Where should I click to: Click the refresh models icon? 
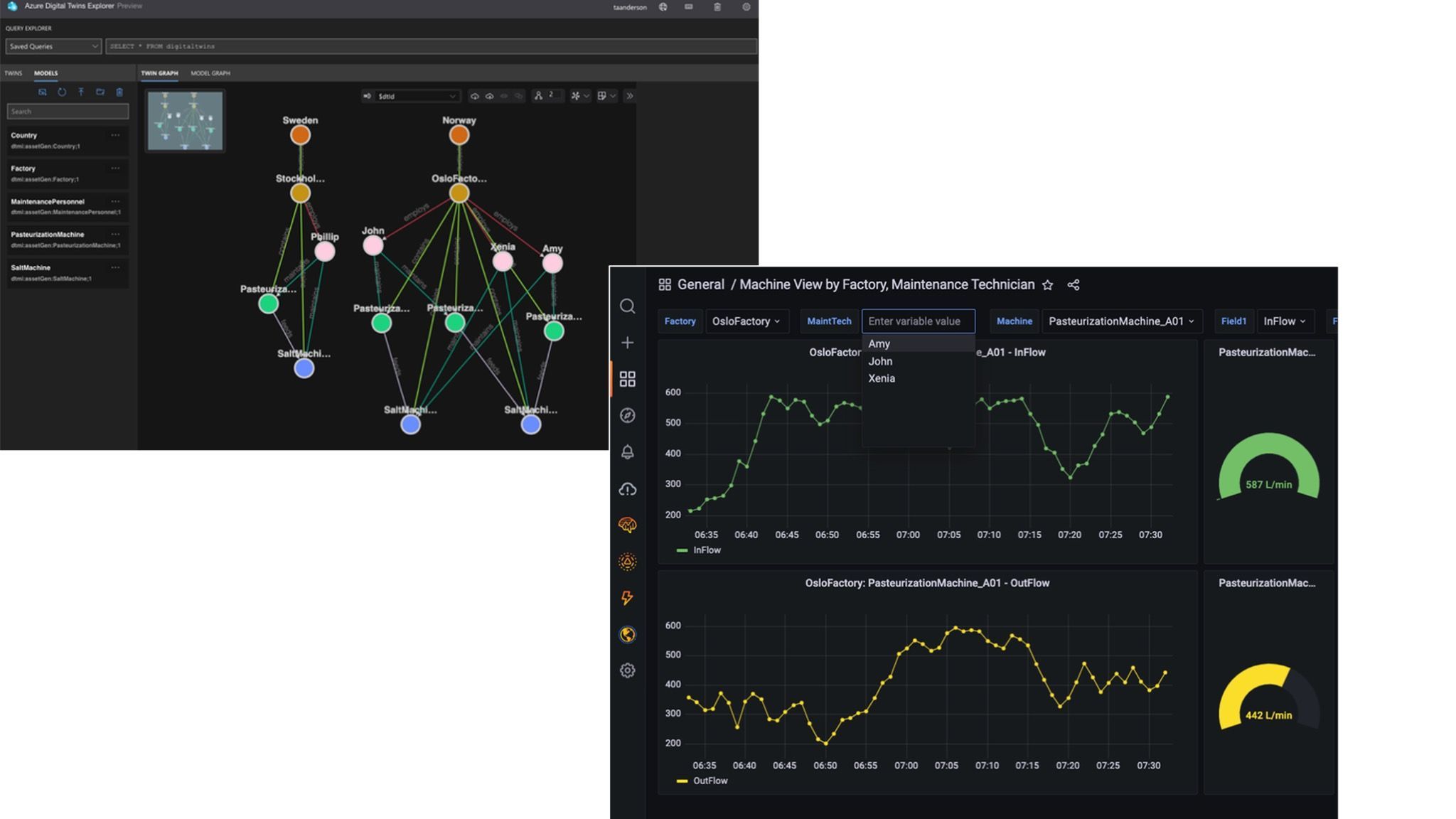point(62,92)
